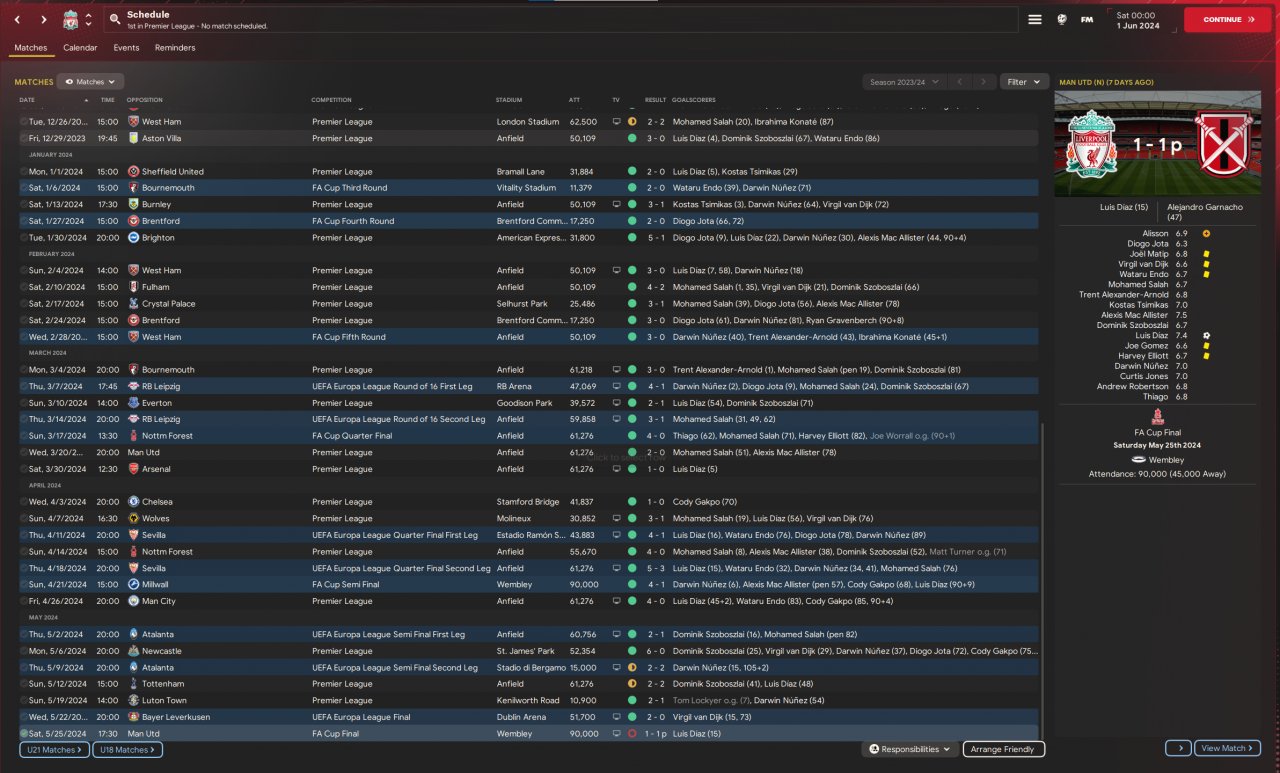Image resolution: width=1280 pixels, height=773 pixels.
Task: Click the TV icon on Everton row
Action: [616, 403]
